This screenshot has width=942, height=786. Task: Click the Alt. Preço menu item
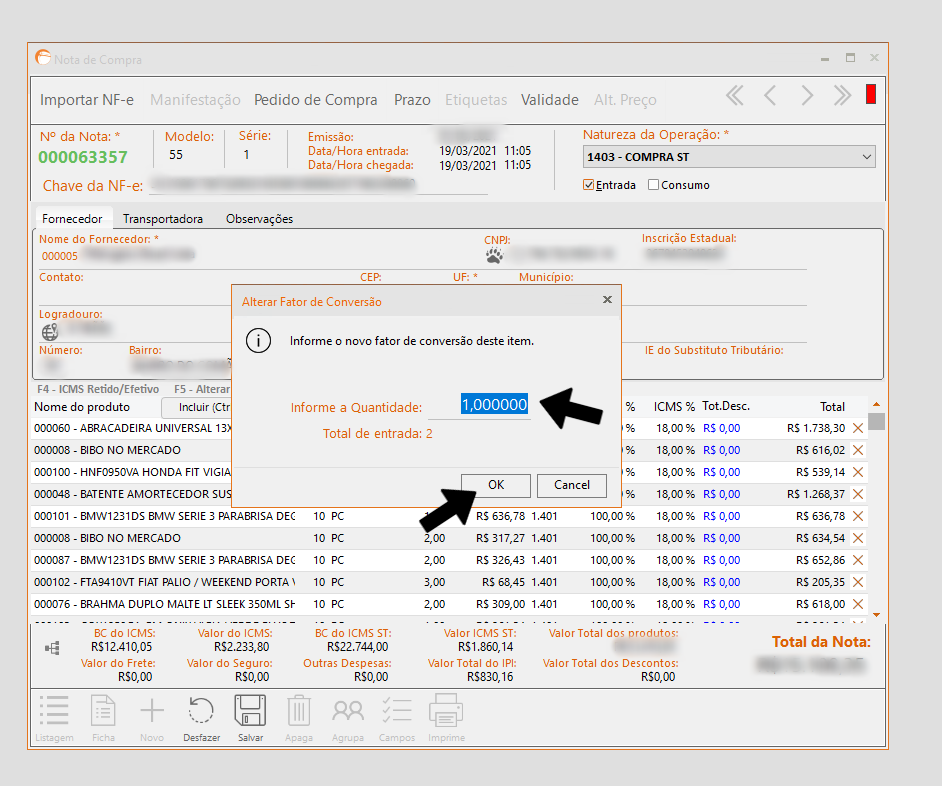pos(625,100)
